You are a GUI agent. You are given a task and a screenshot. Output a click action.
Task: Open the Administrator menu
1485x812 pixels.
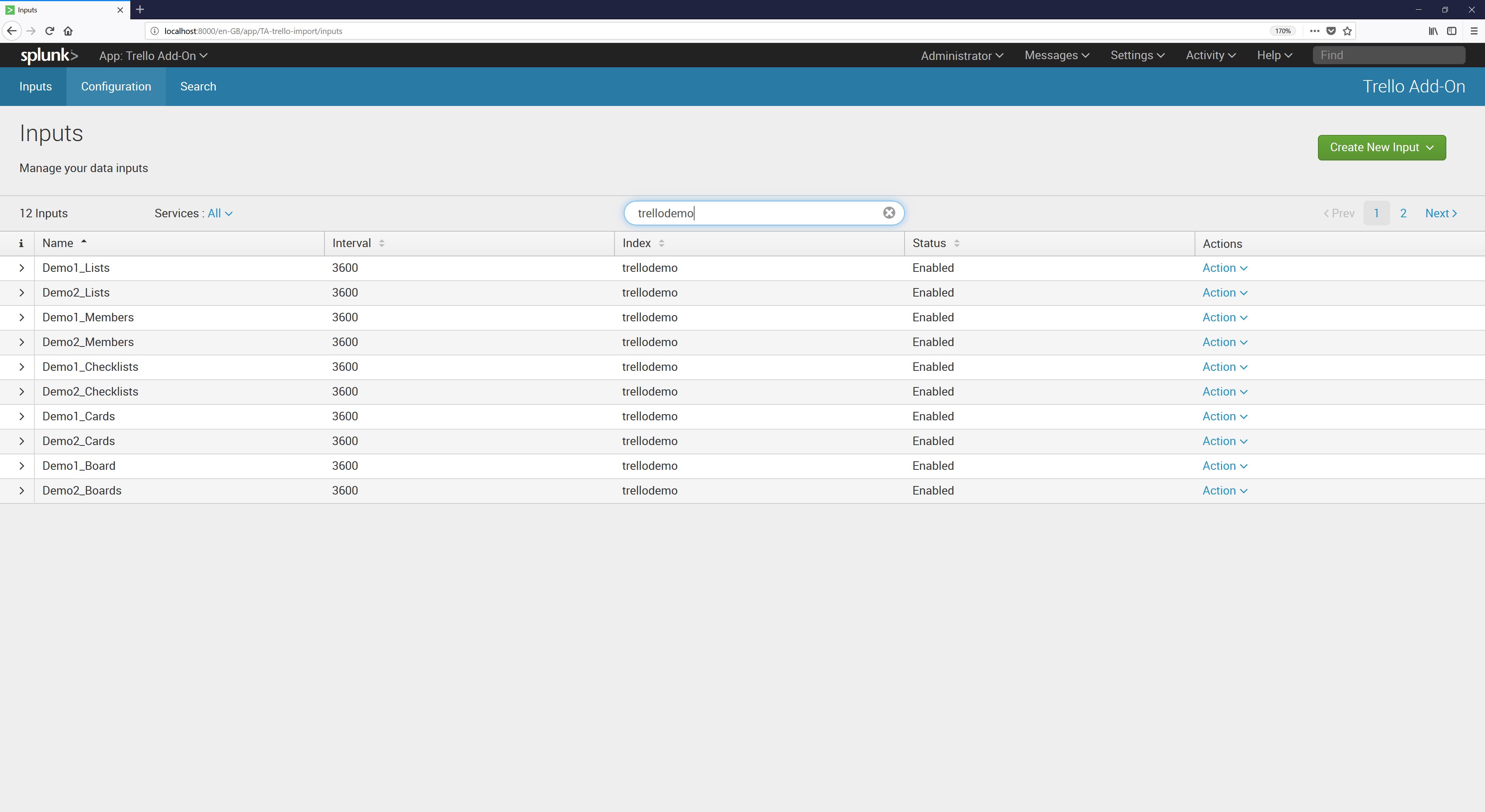tap(961, 56)
